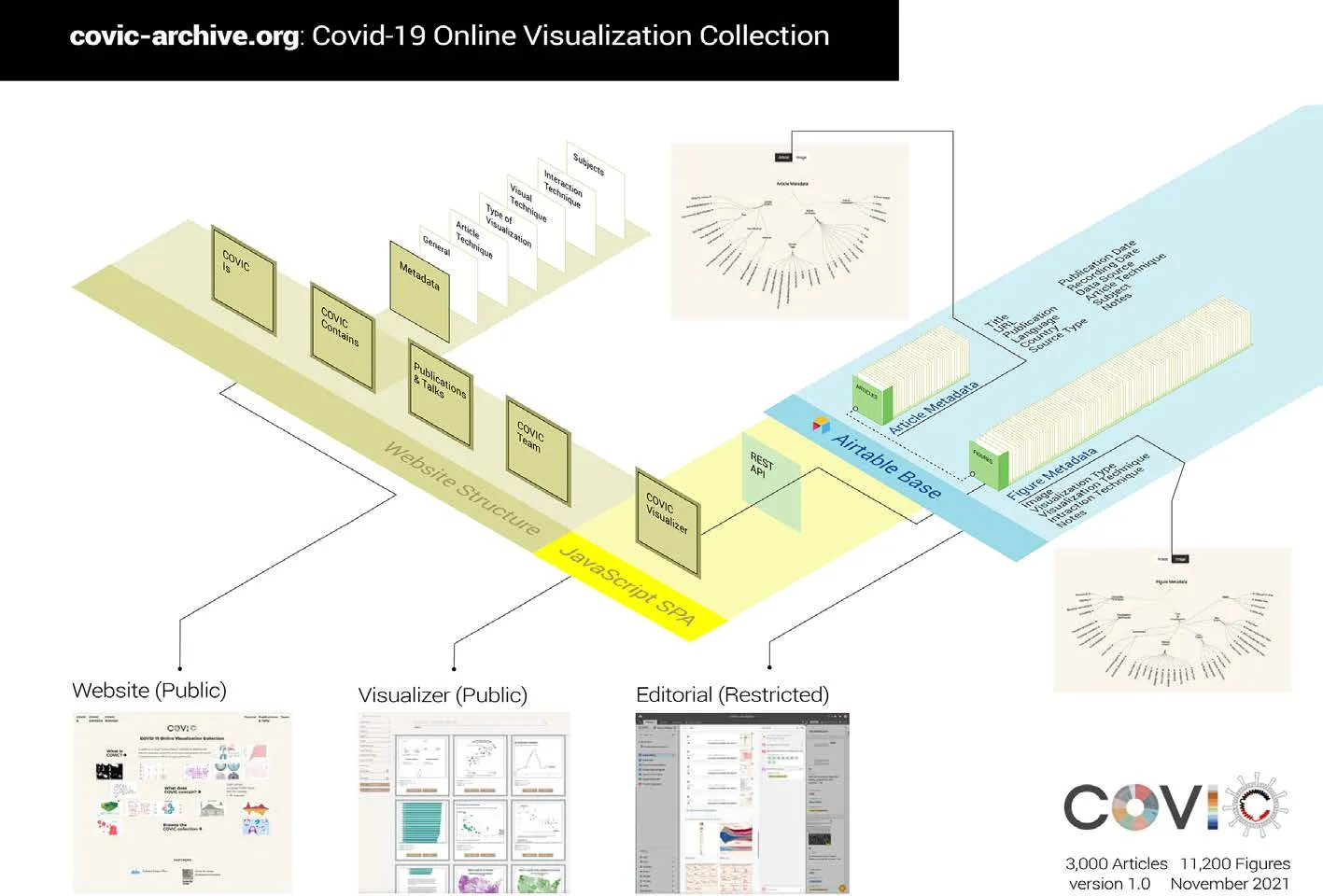
Task: Open the Editorial (Restricted) screenshot thumbnail
Action: 742,803
